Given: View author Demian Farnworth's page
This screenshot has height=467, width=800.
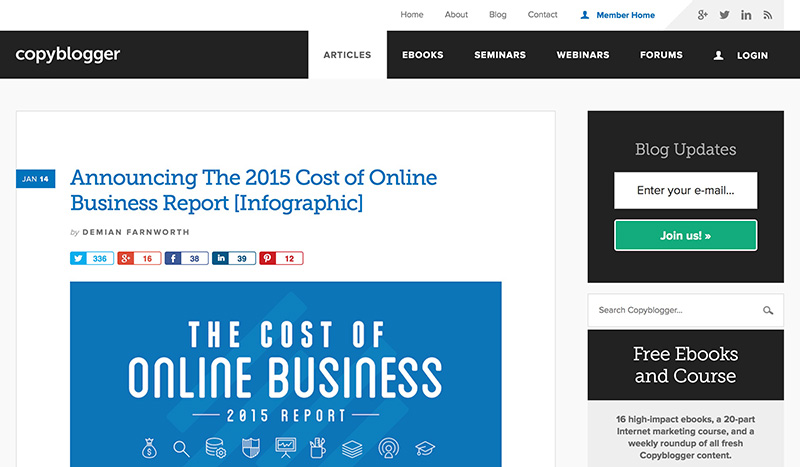Looking at the screenshot, I should 136,232.
